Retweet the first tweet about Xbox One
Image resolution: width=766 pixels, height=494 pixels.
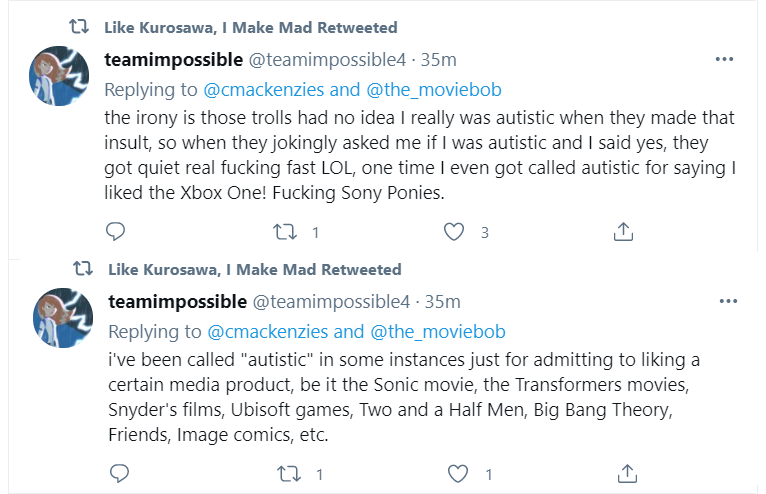click(x=285, y=231)
